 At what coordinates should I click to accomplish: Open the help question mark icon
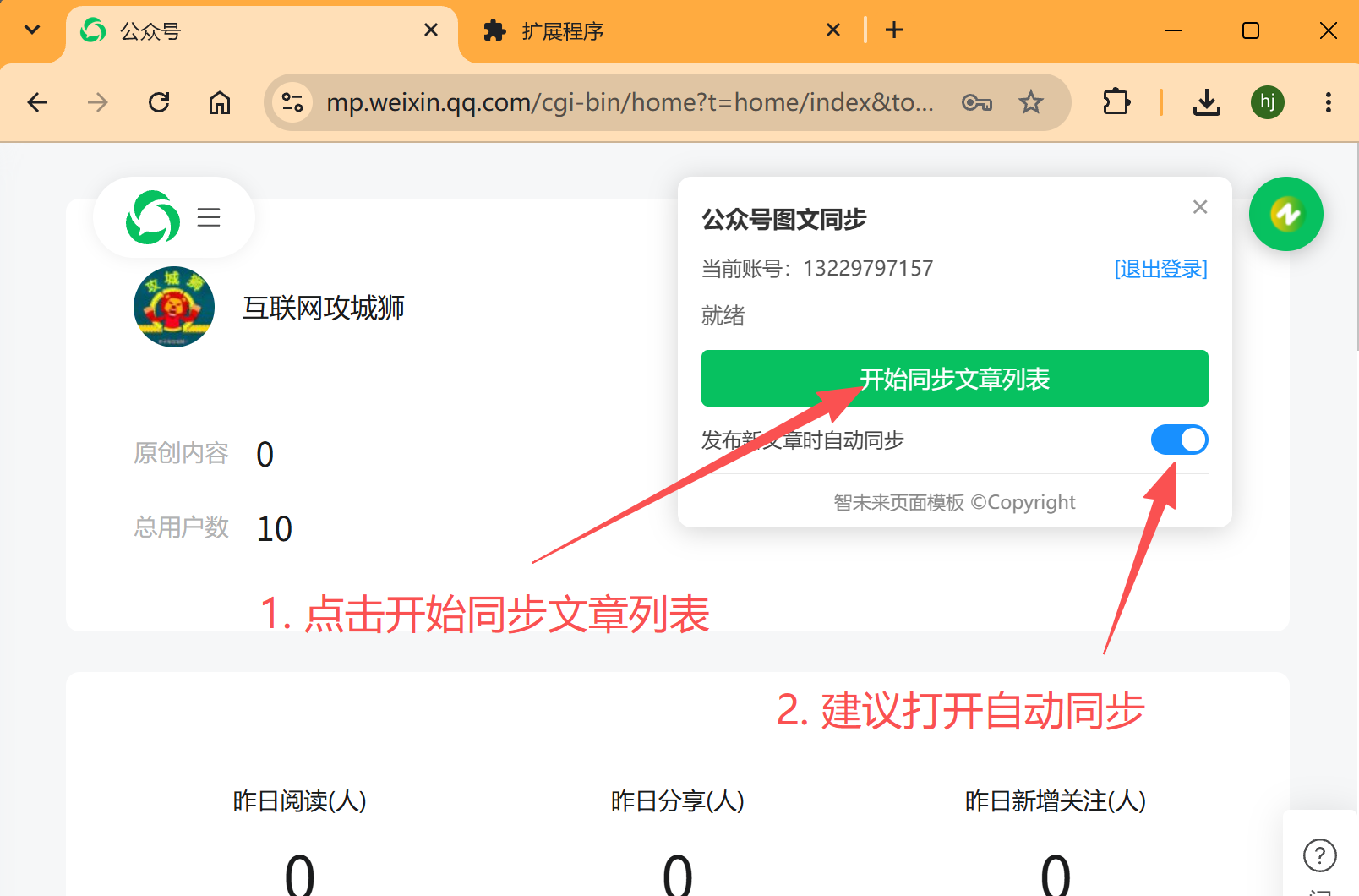tap(1320, 855)
